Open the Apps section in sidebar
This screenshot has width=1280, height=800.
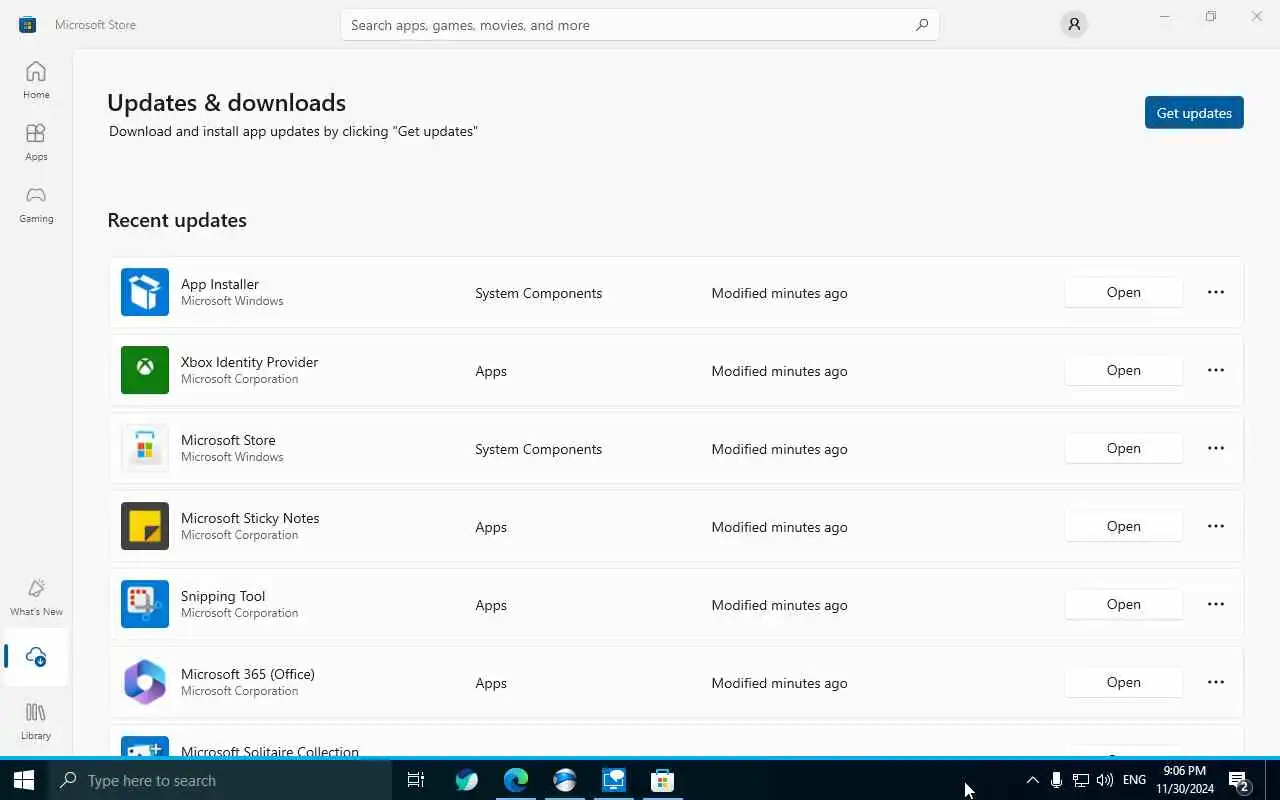[x=36, y=142]
